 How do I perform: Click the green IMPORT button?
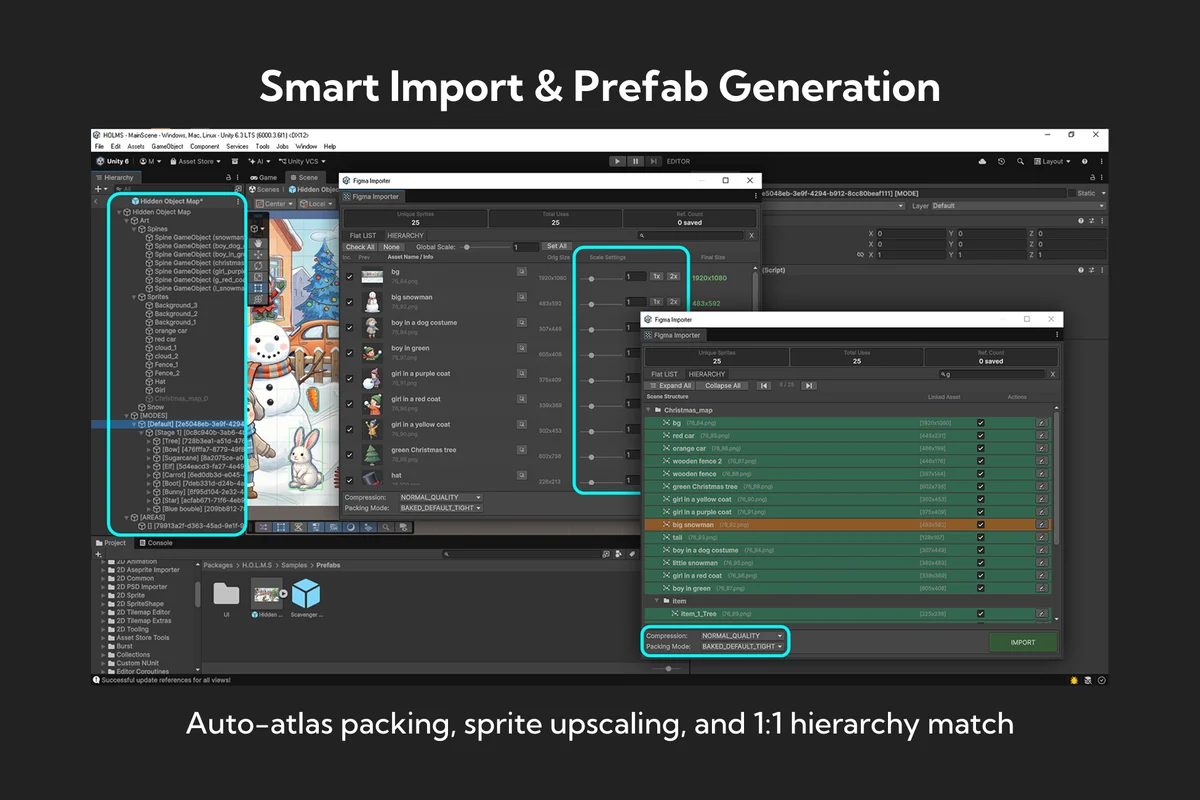pyautogui.click(x=1023, y=642)
